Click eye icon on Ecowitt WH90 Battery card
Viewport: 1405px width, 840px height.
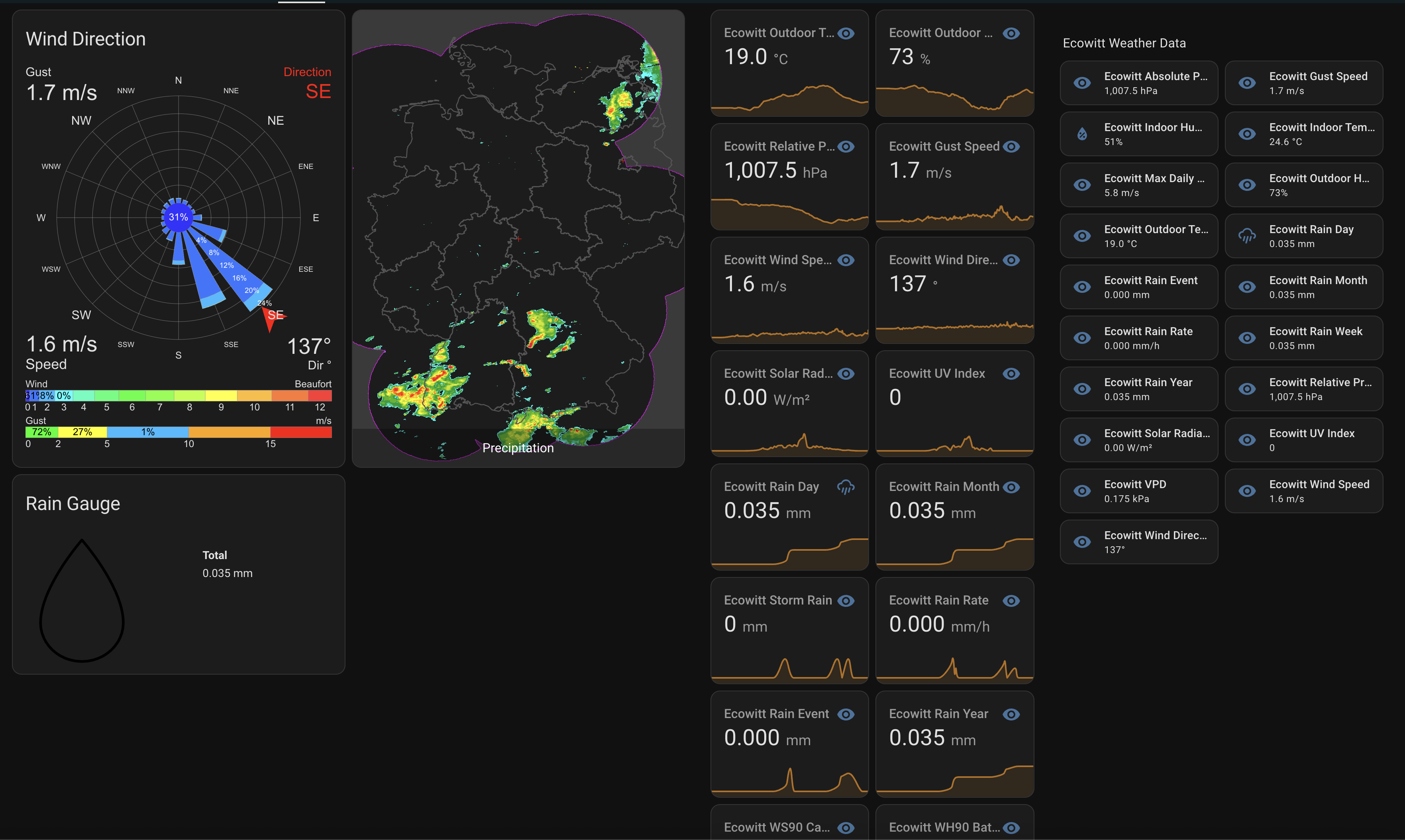(x=1011, y=828)
